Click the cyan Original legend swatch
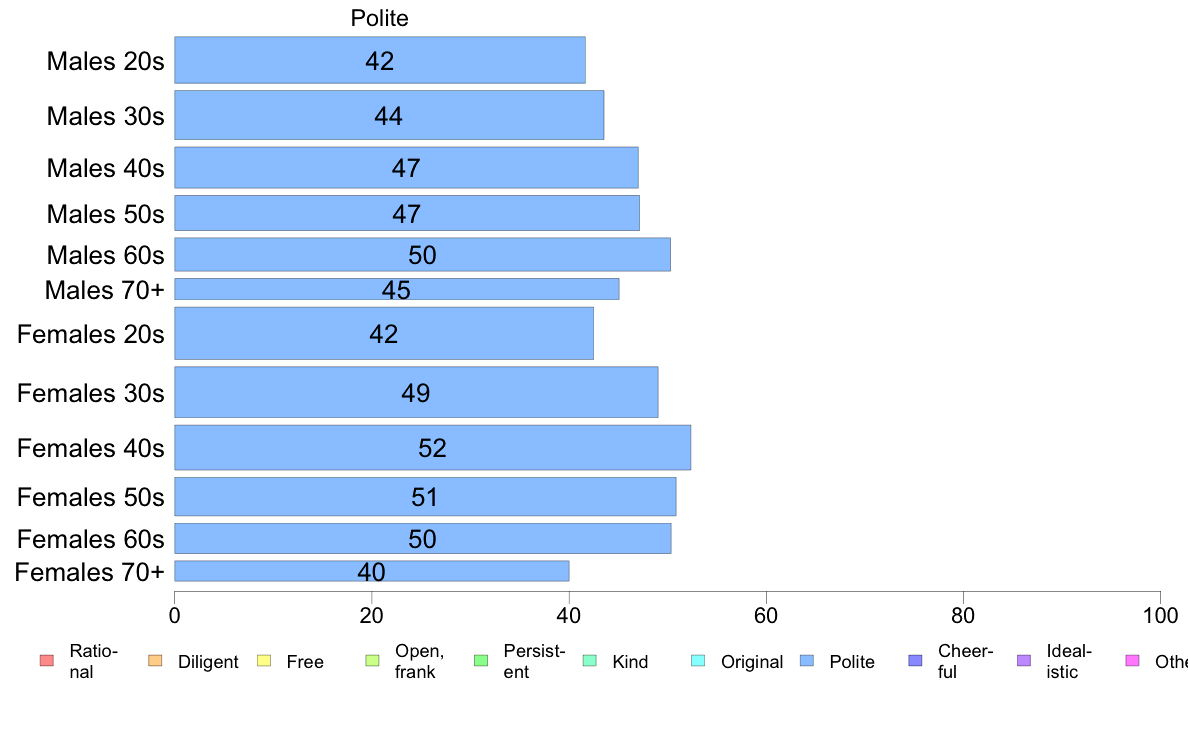Screen dimensions: 1188x736 click(x=699, y=661)
